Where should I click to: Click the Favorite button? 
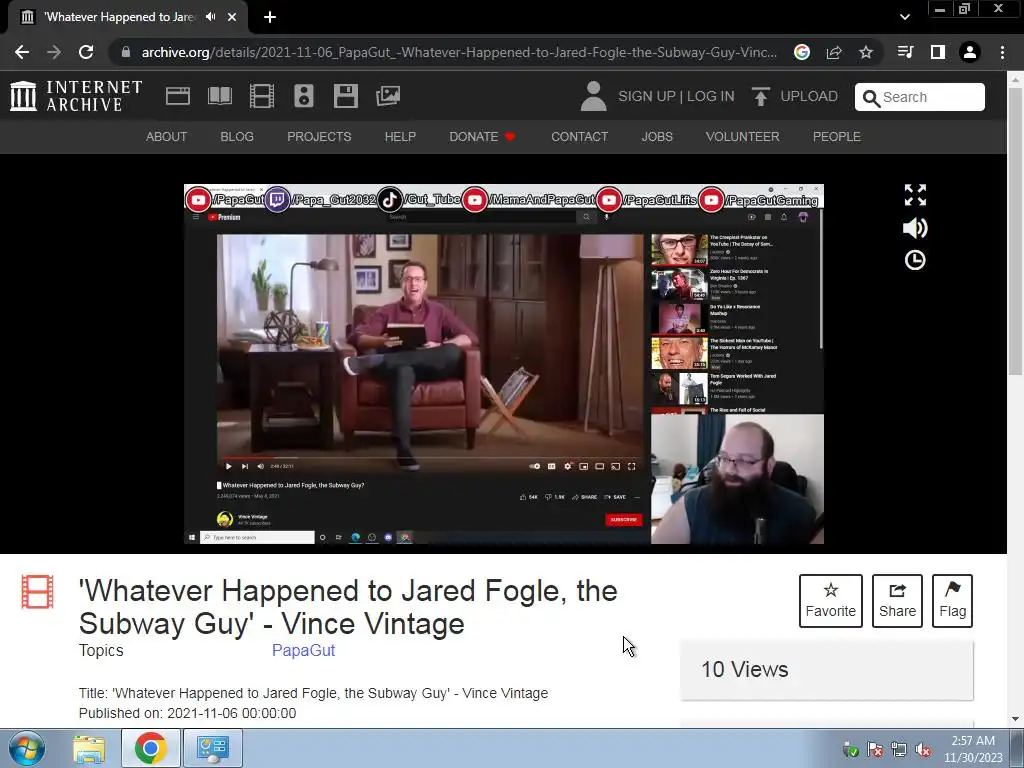point(831,601)
